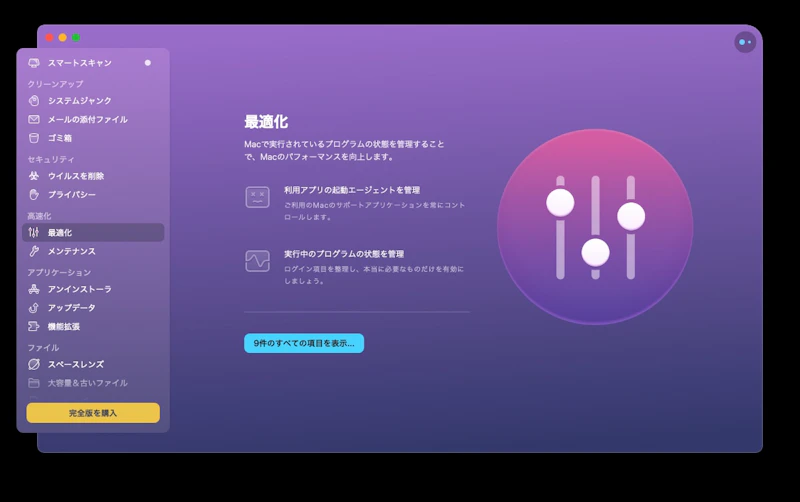Viewport: 800px width, 502px height.
Task: Open the assistant dots icon at top right
Action: point(745,42)
